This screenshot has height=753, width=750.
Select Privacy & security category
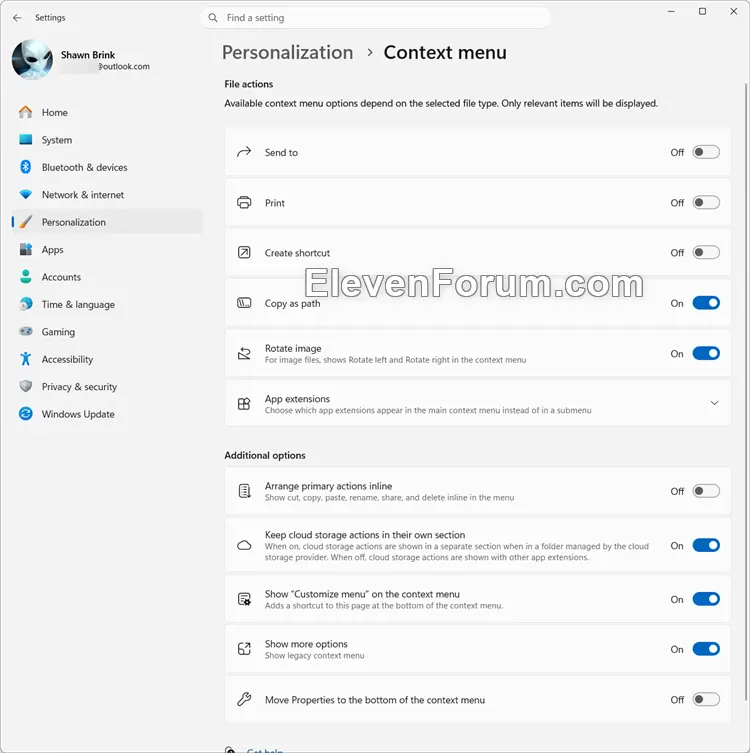click(x=108, y=386)
